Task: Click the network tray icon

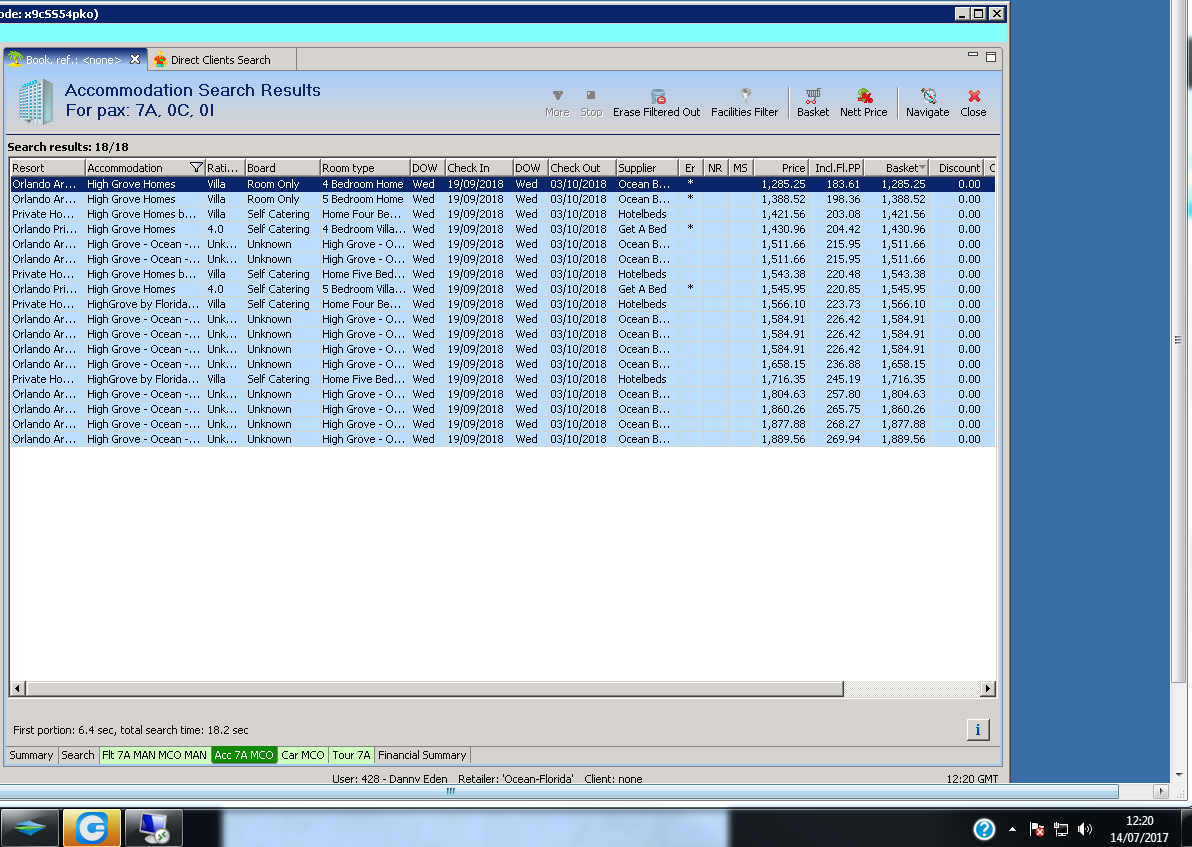Action: [x=1061, y=830]
